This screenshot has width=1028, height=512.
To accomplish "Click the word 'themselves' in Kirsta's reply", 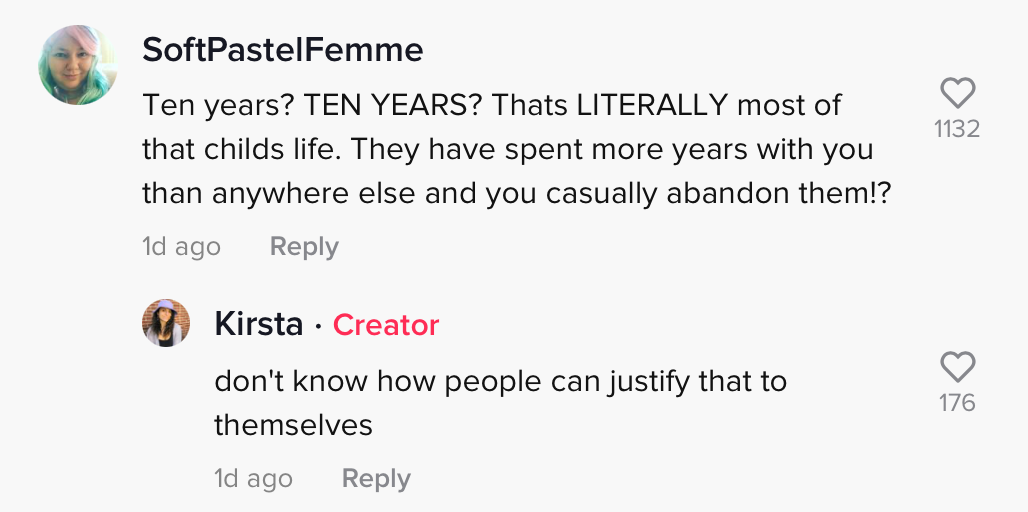I will pos(293,425).
